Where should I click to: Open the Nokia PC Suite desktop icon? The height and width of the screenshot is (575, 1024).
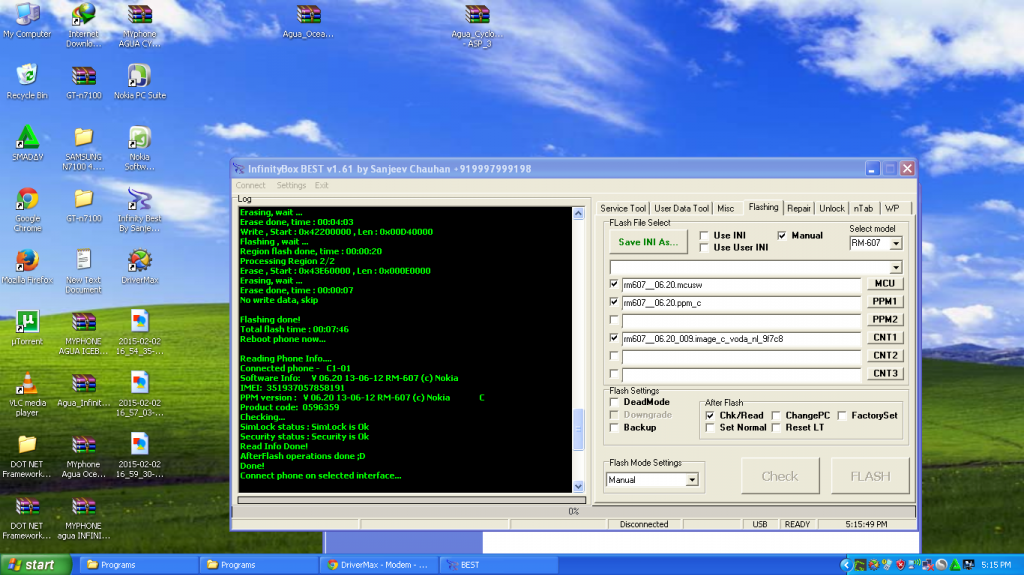click(x=139, y=77)
